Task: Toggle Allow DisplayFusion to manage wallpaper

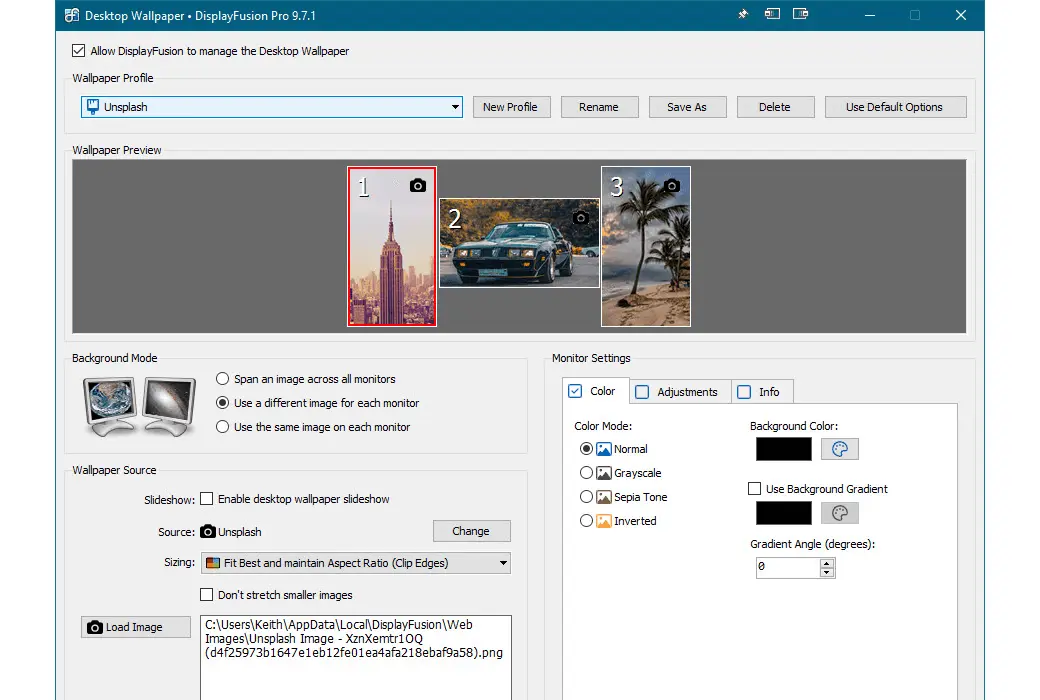Action: click(78, 50)
